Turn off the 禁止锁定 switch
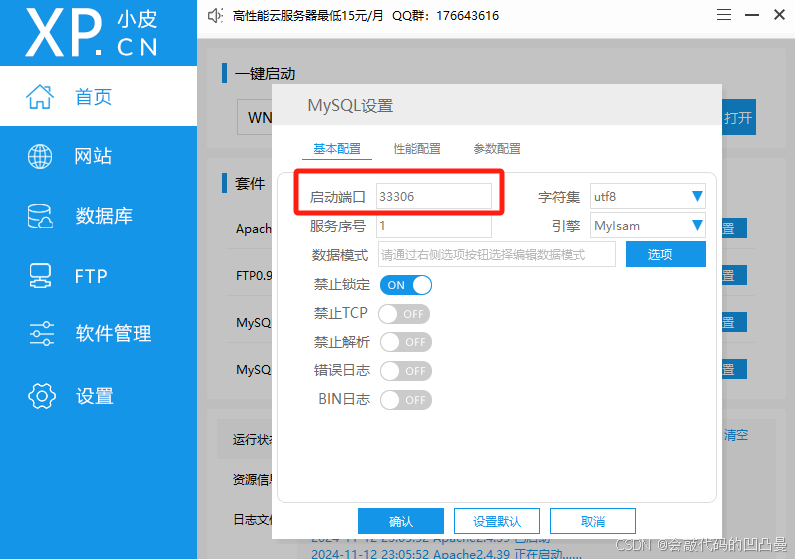This screenshot has height=559, width=795. pyautogui.click(x=406, y=285)
